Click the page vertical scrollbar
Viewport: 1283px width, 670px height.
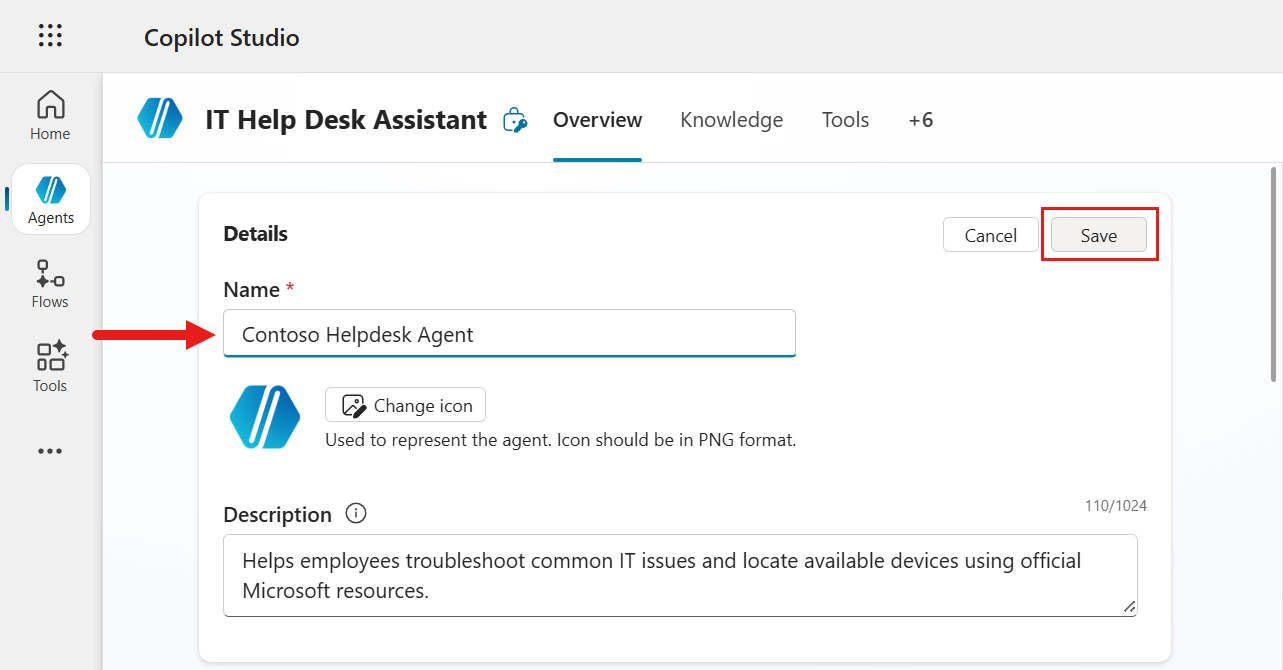click(x=1274, y=273)
